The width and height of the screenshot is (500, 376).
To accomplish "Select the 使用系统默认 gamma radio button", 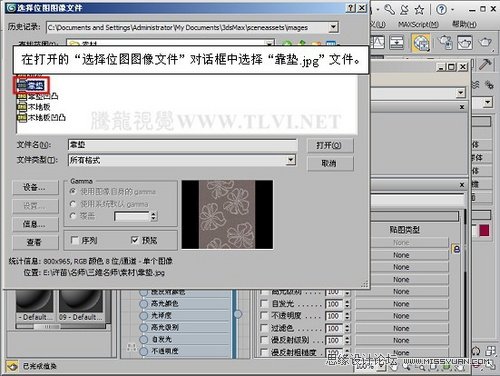I will [73, 204].
